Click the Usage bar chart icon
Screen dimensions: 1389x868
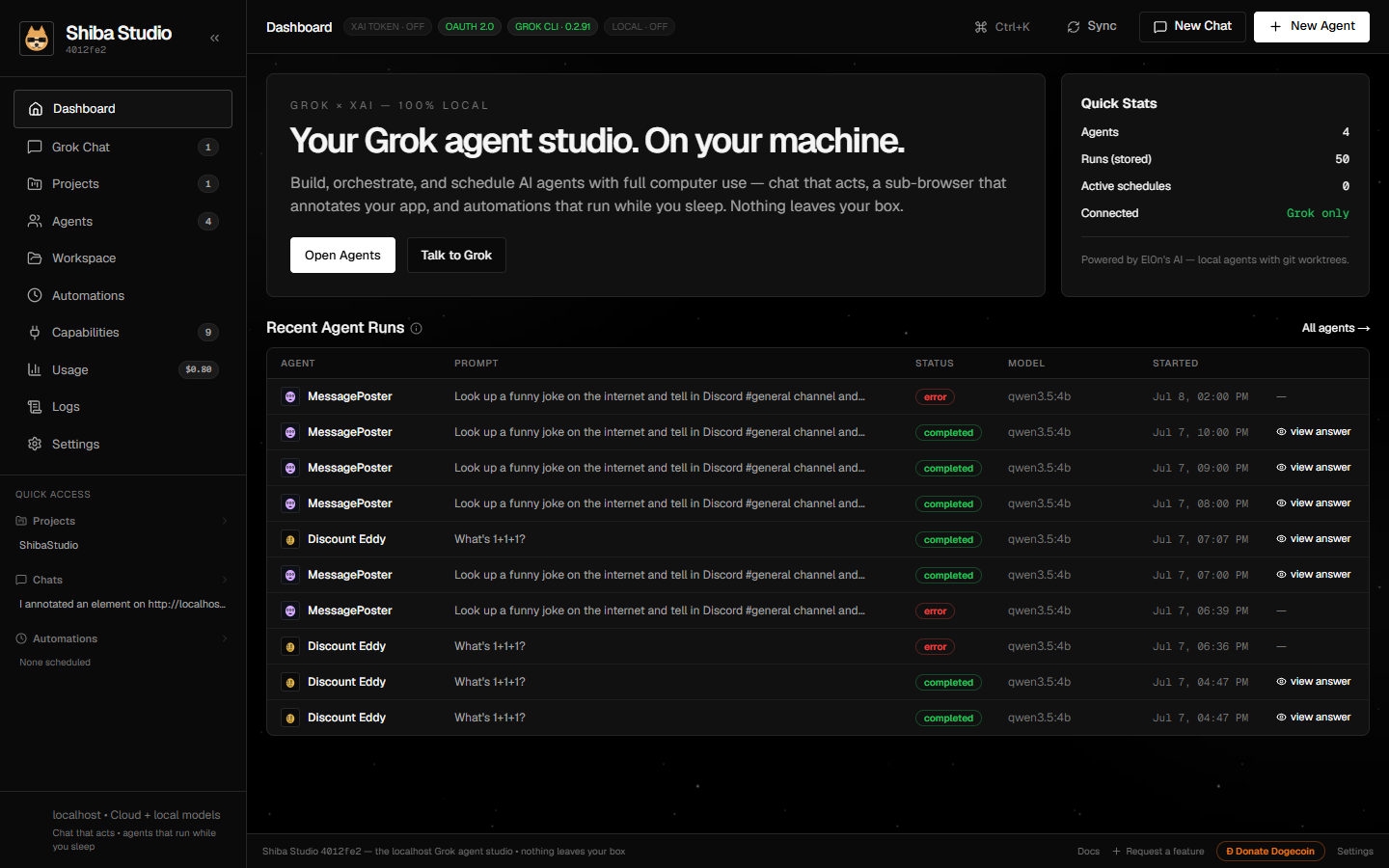pos(35,369)
